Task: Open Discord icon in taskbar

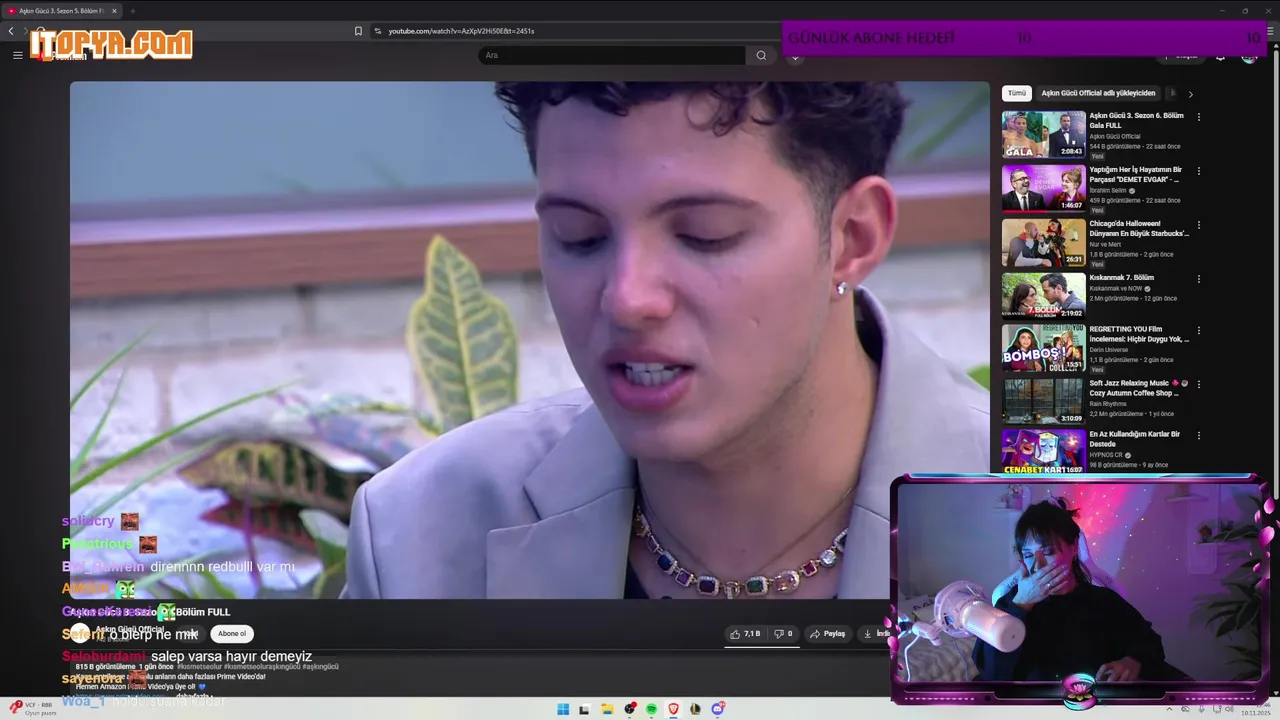Action: click(x=717, y=709)
